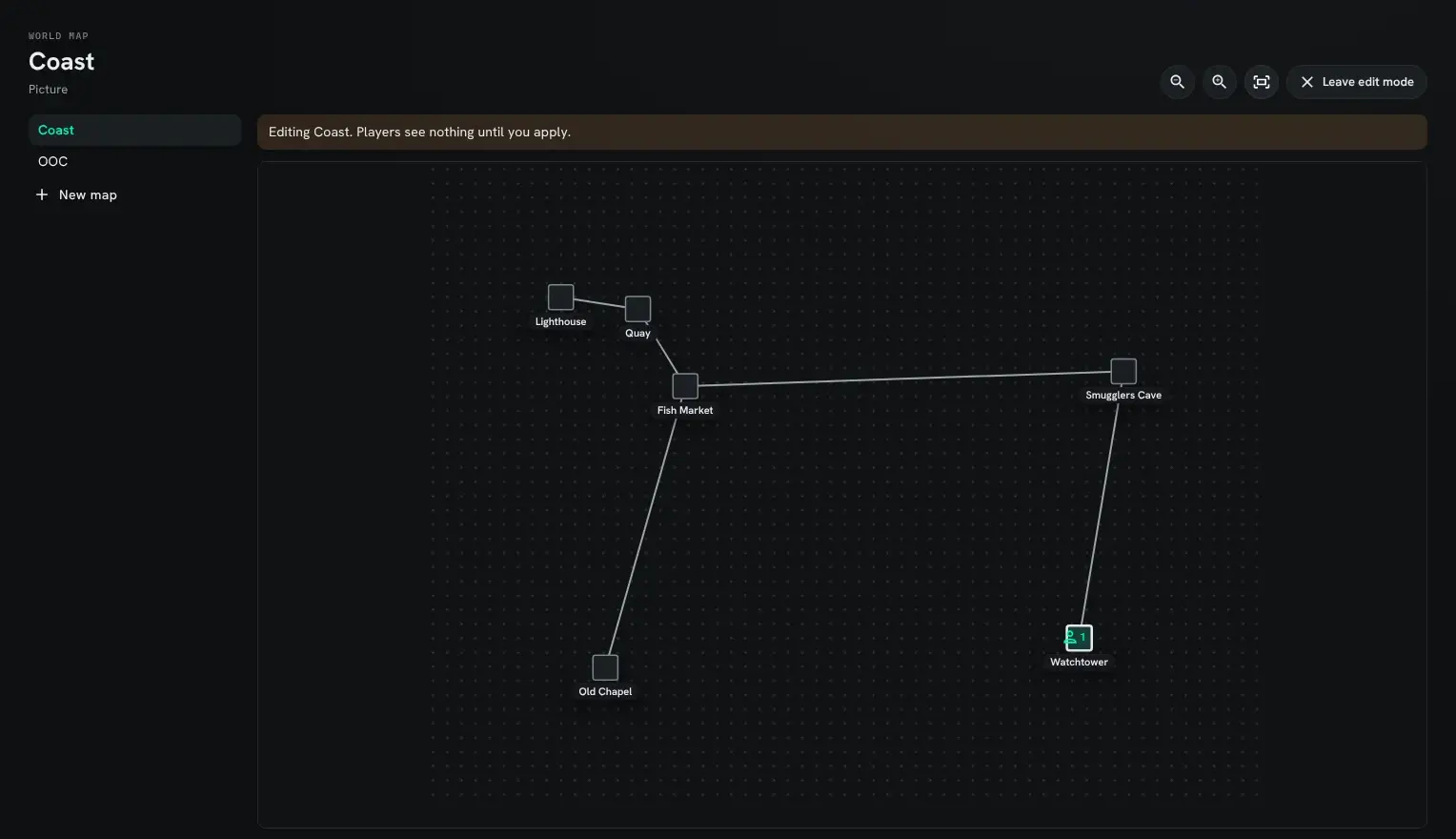Click the plus icon beside New map
Image resolution: width=1456 pixels, height=839 pixels.
42,194
